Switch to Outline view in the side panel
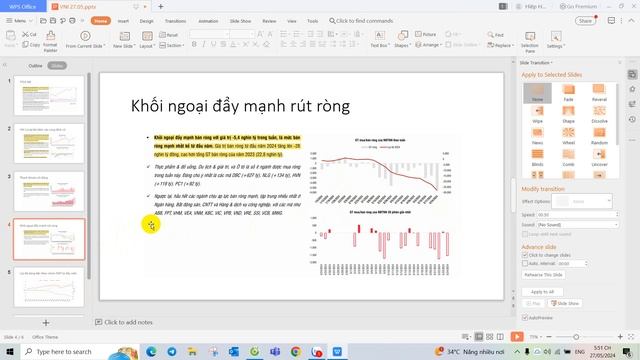 (35, 65)
